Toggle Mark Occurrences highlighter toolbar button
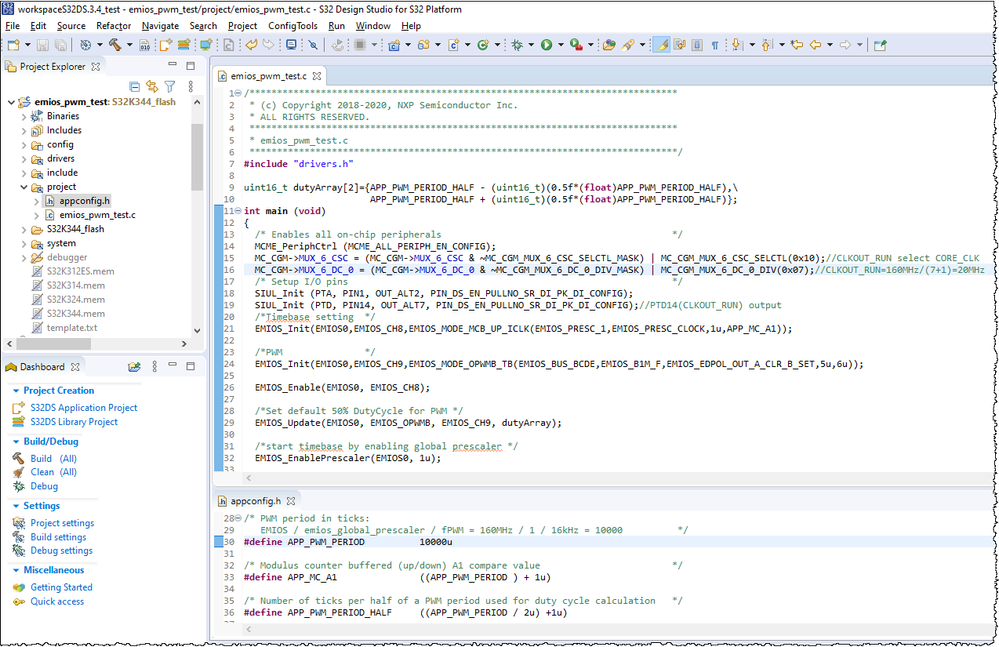 (x=662, y=45)
